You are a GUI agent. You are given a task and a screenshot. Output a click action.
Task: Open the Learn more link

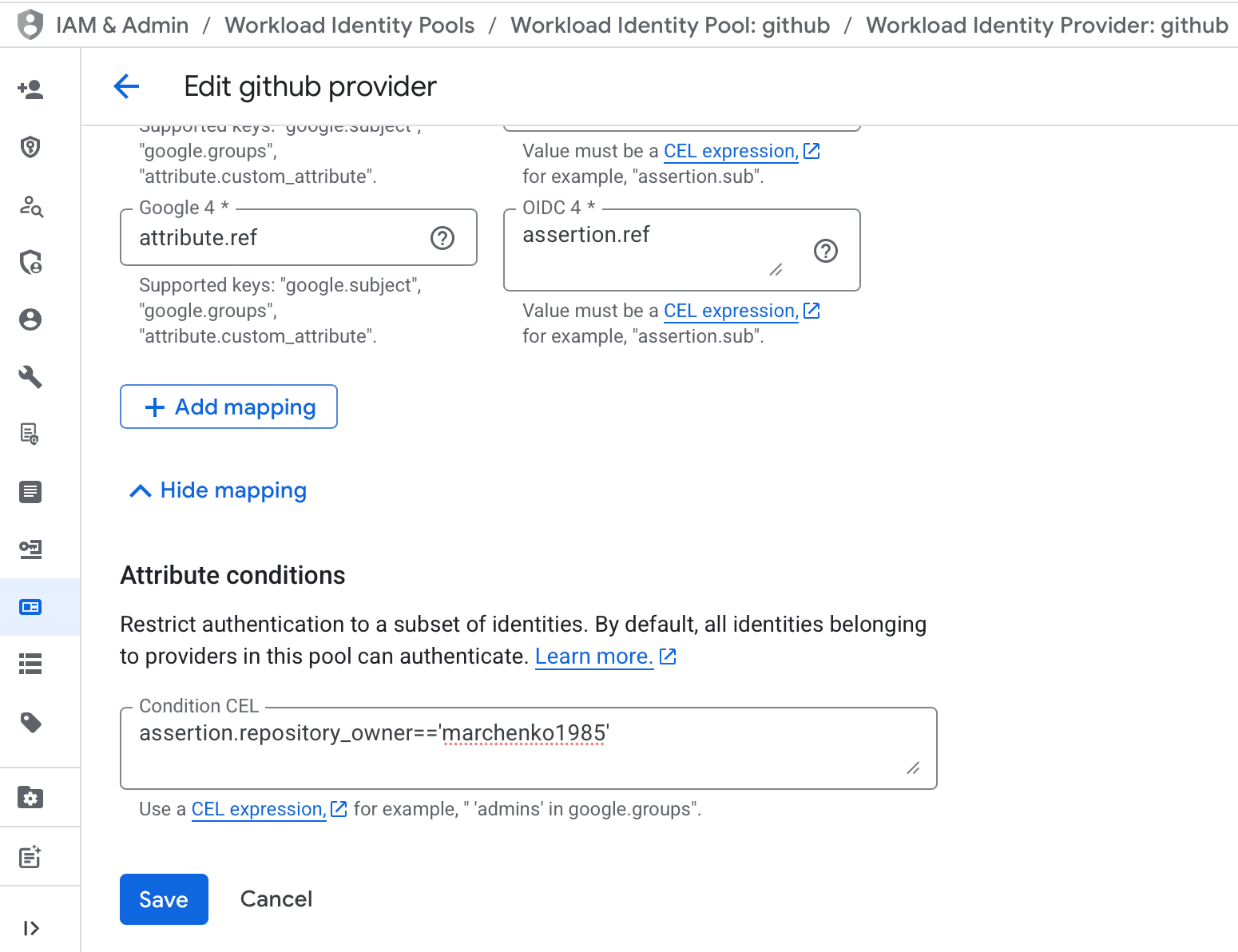[594, 656]
